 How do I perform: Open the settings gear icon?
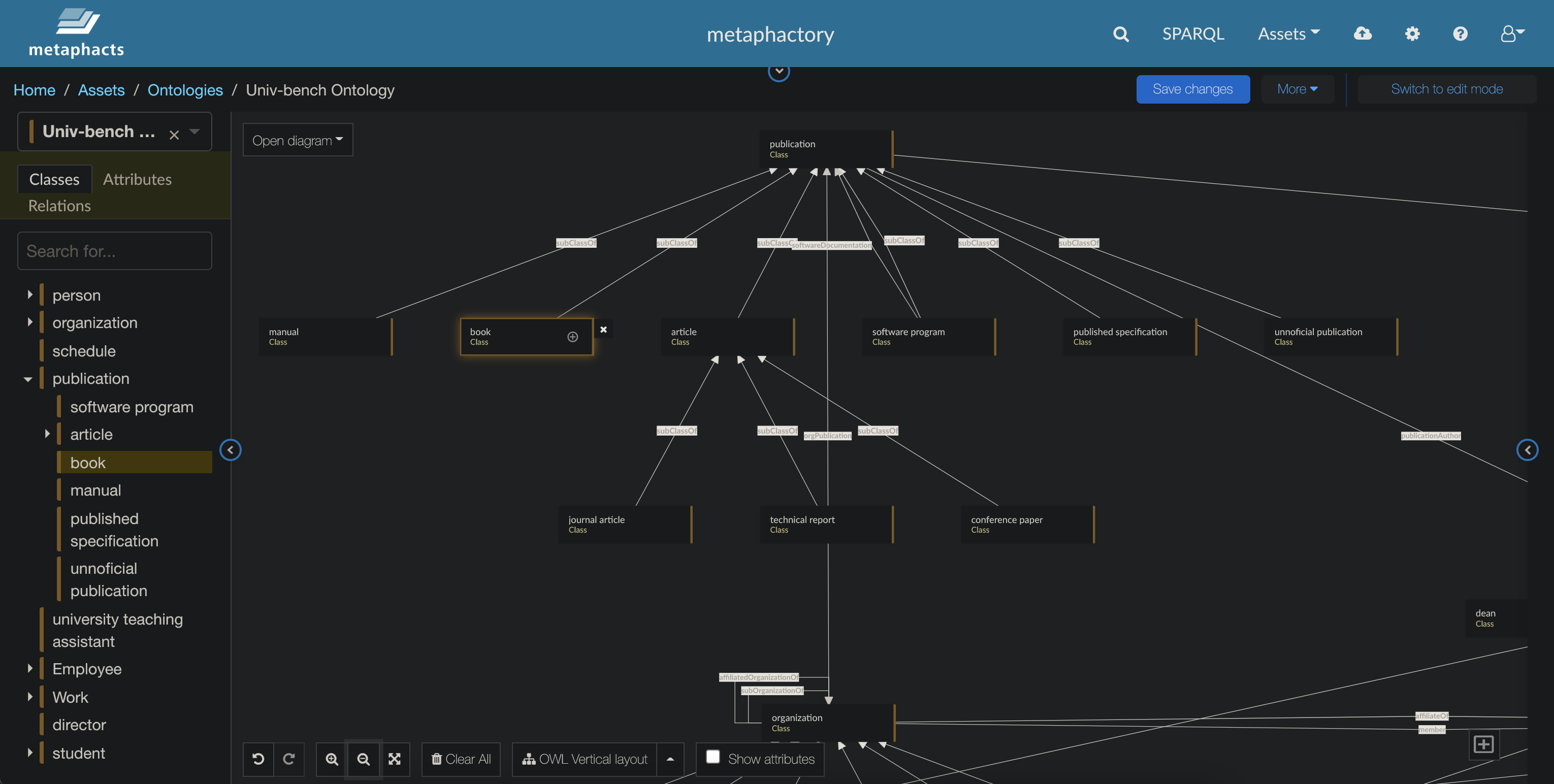click(1412, 34)
